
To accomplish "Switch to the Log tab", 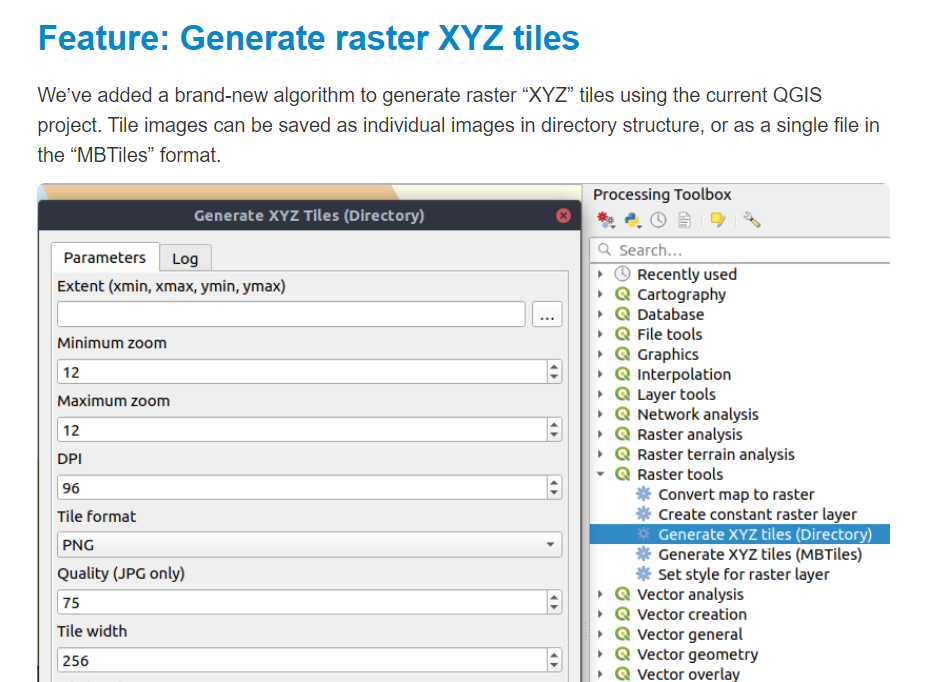I will coord(185,259).
